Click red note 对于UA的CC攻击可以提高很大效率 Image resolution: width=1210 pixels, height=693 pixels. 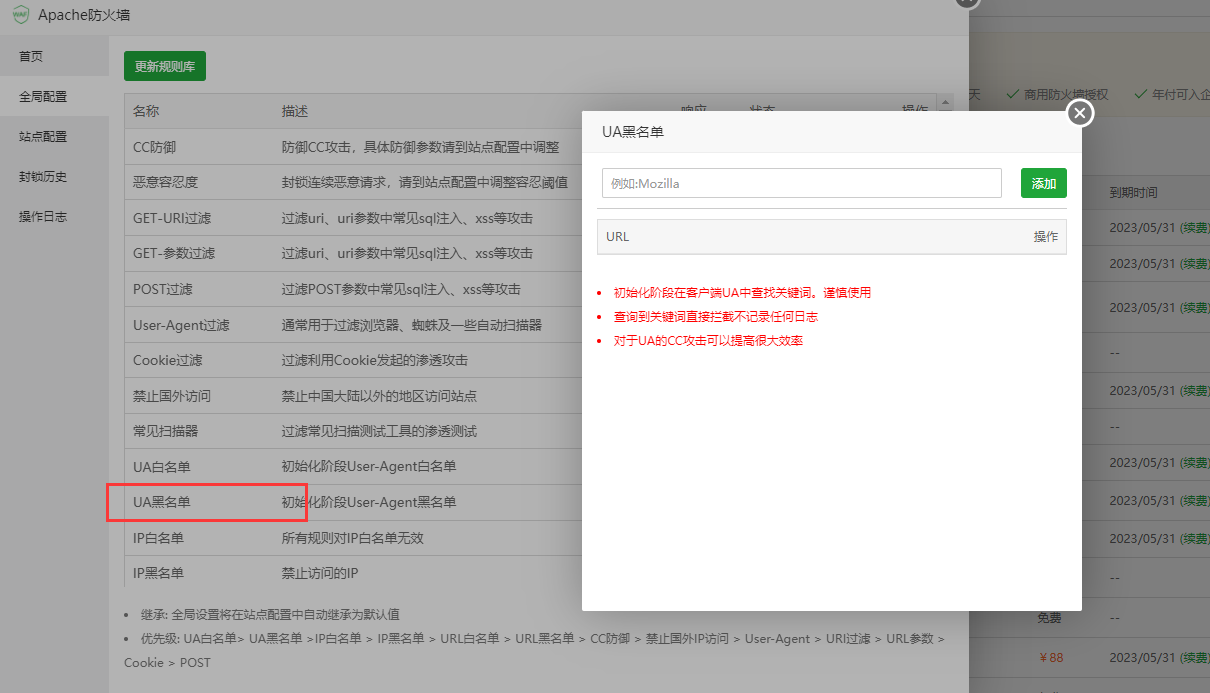tap(708, 341)
